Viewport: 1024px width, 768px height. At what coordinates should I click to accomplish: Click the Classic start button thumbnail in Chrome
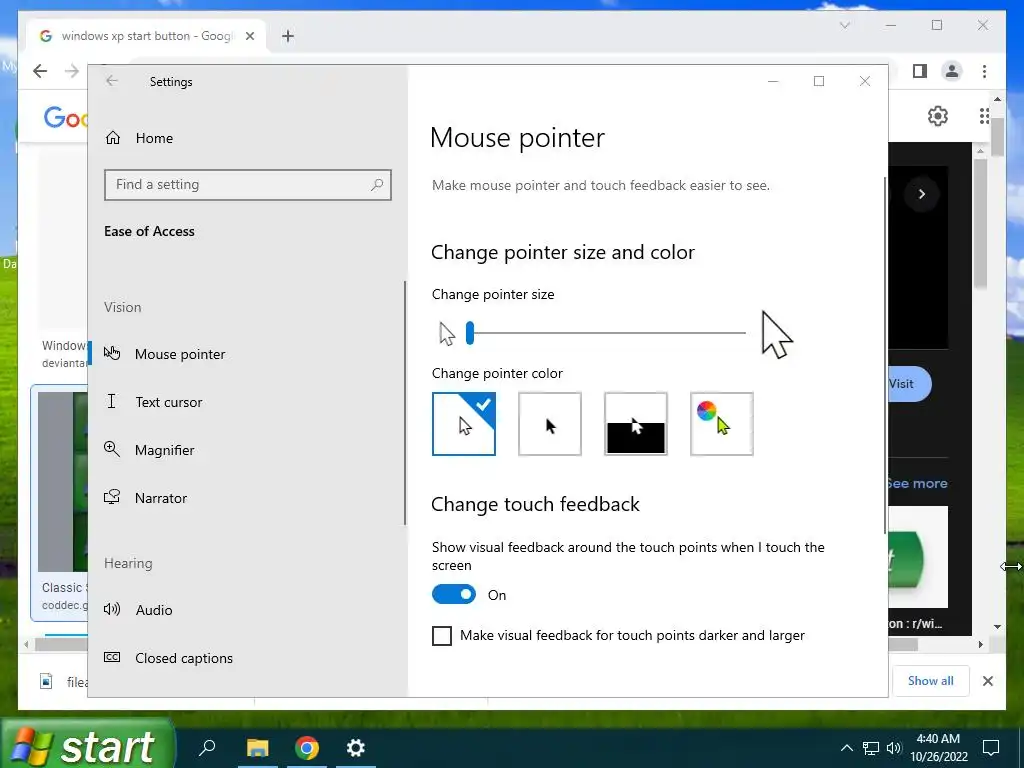[x=63, y=482]
